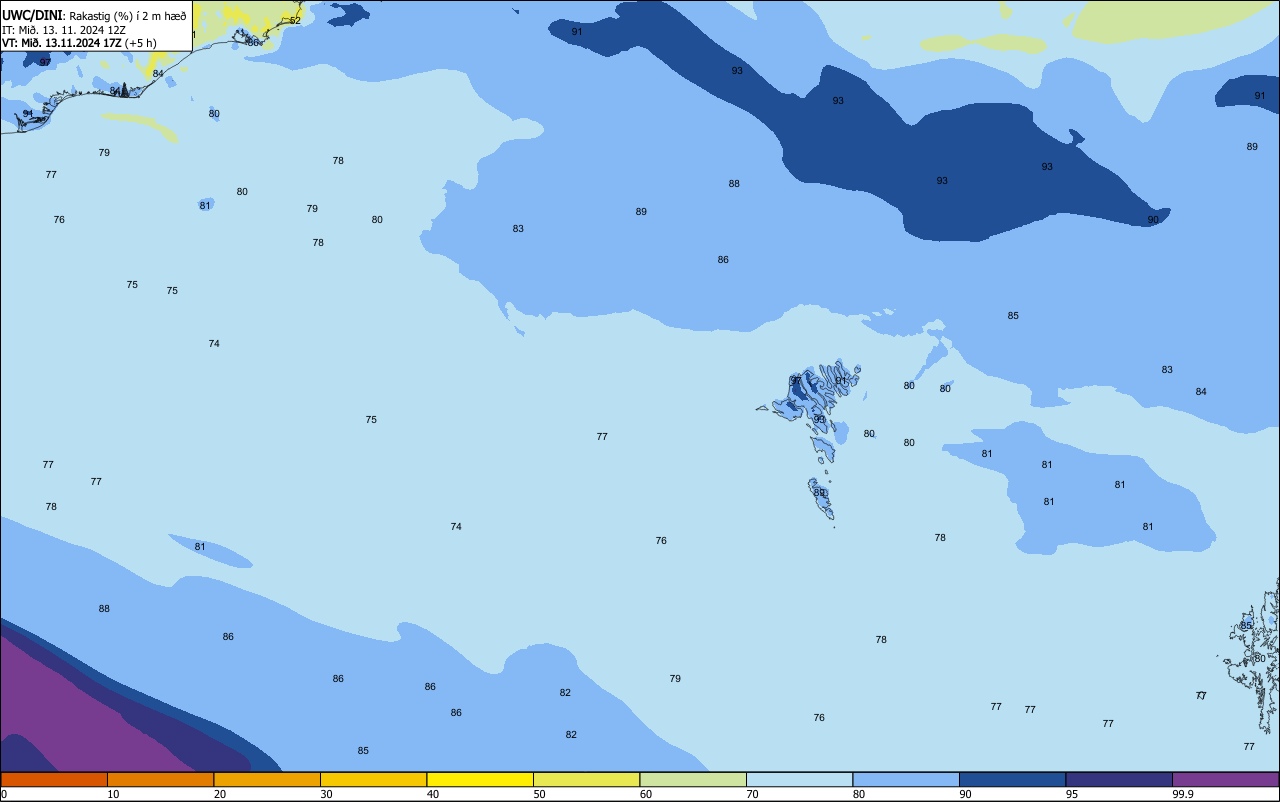
Task: Click the 70–80% pale blue legend swatch
Action: coord(799,779)
